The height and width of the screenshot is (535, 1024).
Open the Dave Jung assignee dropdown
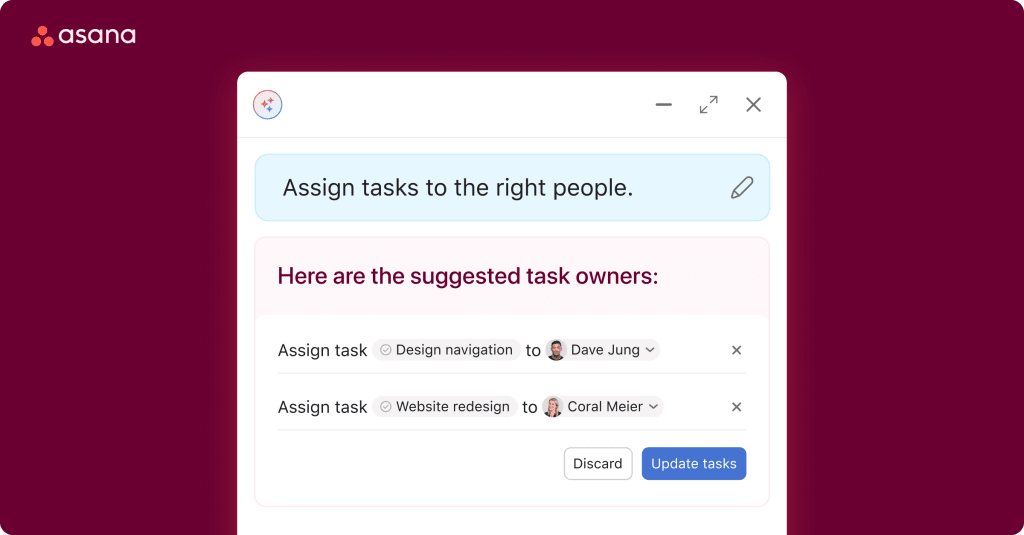tap(650, 350)
